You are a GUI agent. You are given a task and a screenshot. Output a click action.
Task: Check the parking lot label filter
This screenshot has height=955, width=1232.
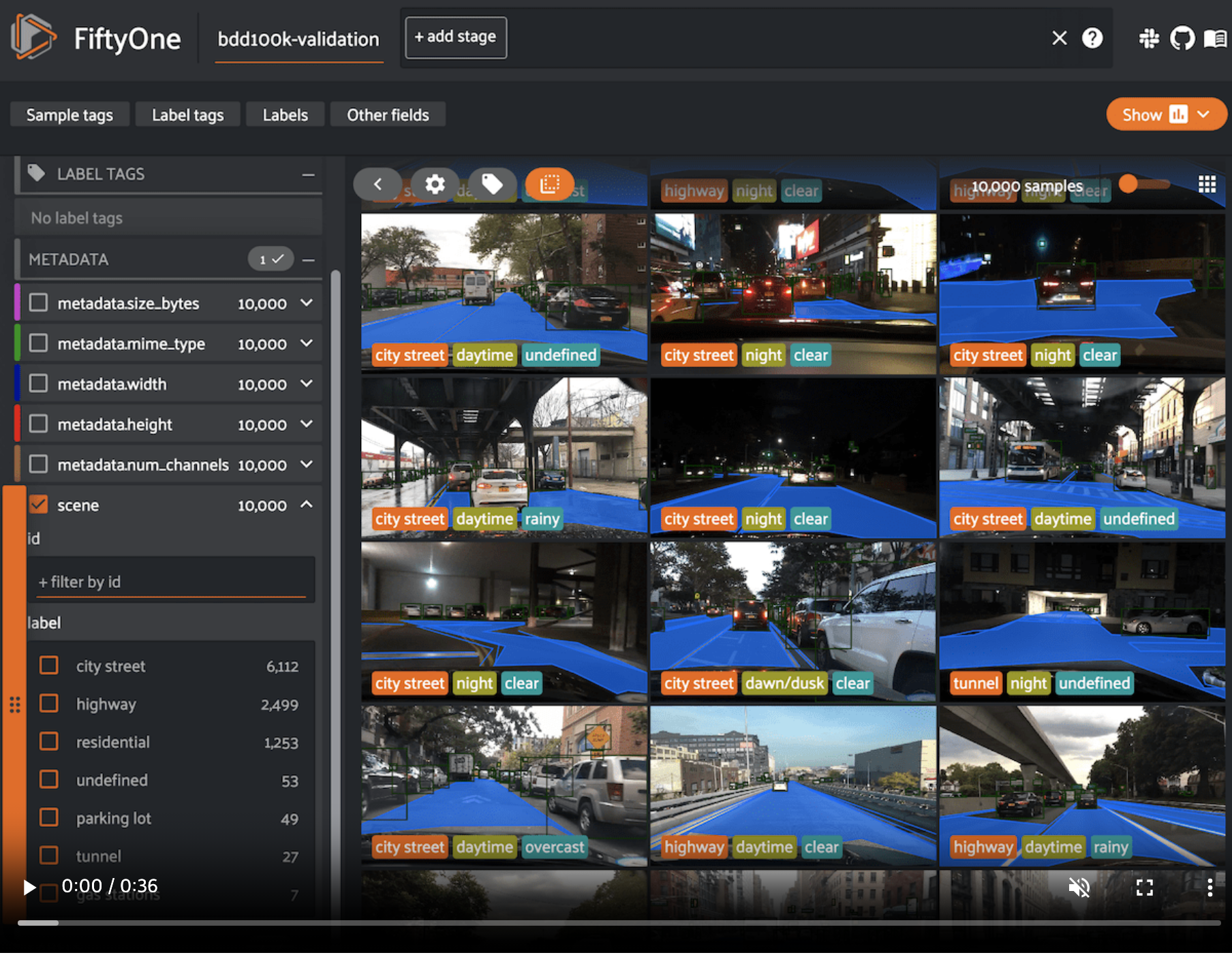[x=48, y=817]
